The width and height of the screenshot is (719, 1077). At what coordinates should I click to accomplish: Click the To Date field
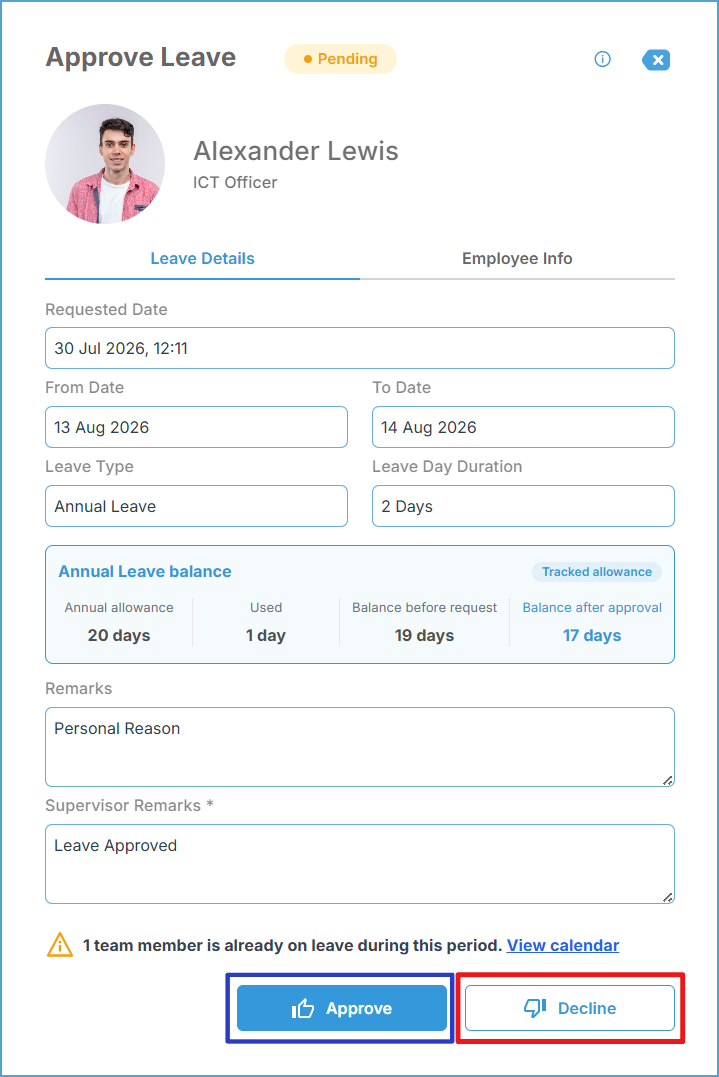(x=523, y=427)
